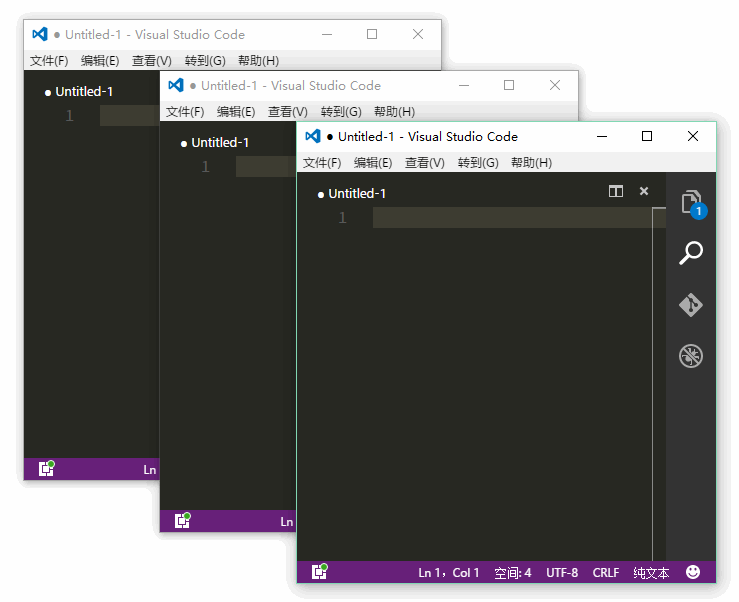Open Git source control view
This screenshot has width=739, height=602.
click(691, 305)
